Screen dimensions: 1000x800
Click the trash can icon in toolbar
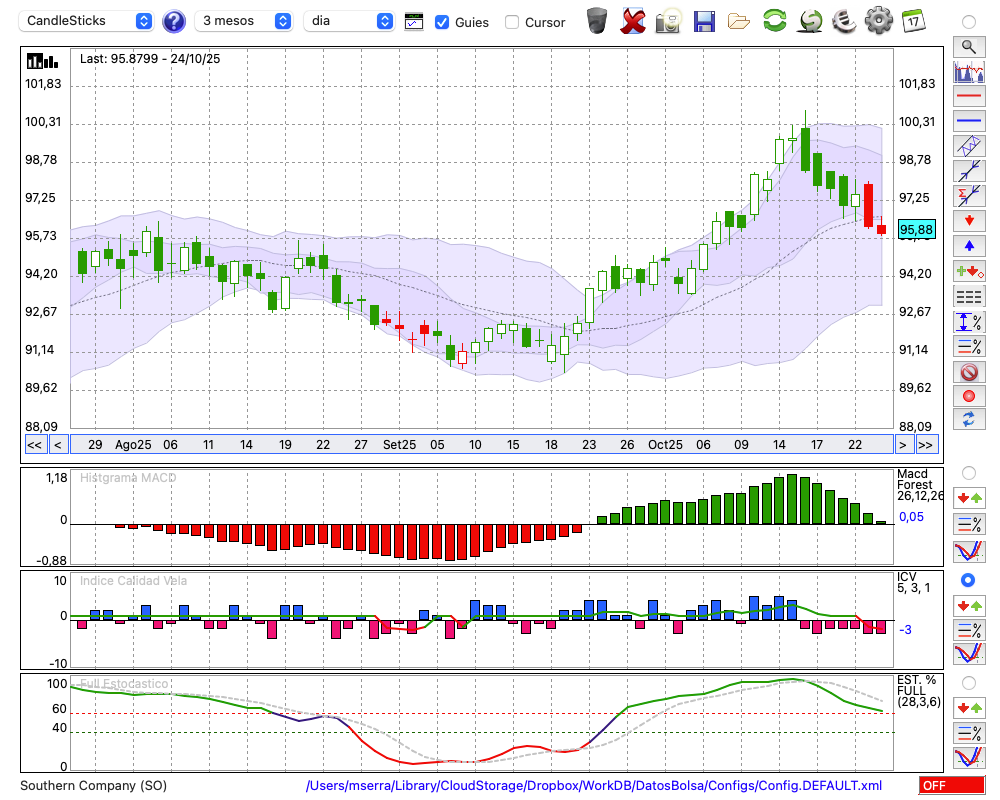point(597,21)
